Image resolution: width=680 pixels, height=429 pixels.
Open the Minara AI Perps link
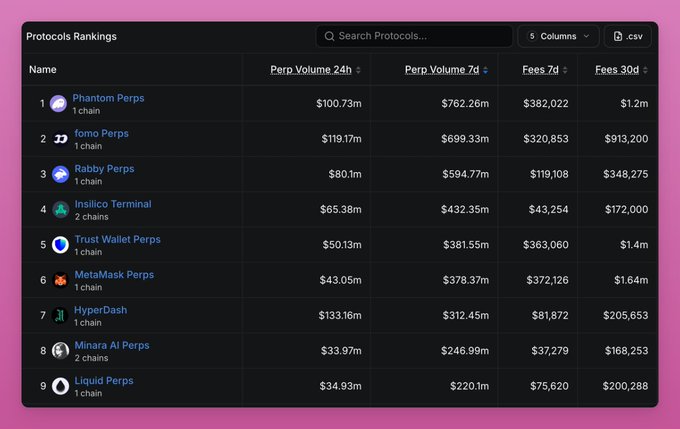click(x=112, y=345)
